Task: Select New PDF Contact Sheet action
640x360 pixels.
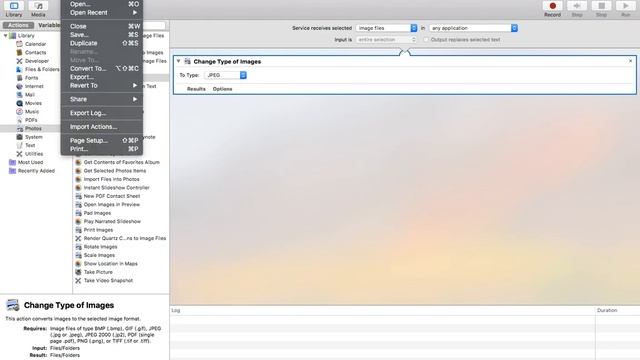Action: pos(112,196)
